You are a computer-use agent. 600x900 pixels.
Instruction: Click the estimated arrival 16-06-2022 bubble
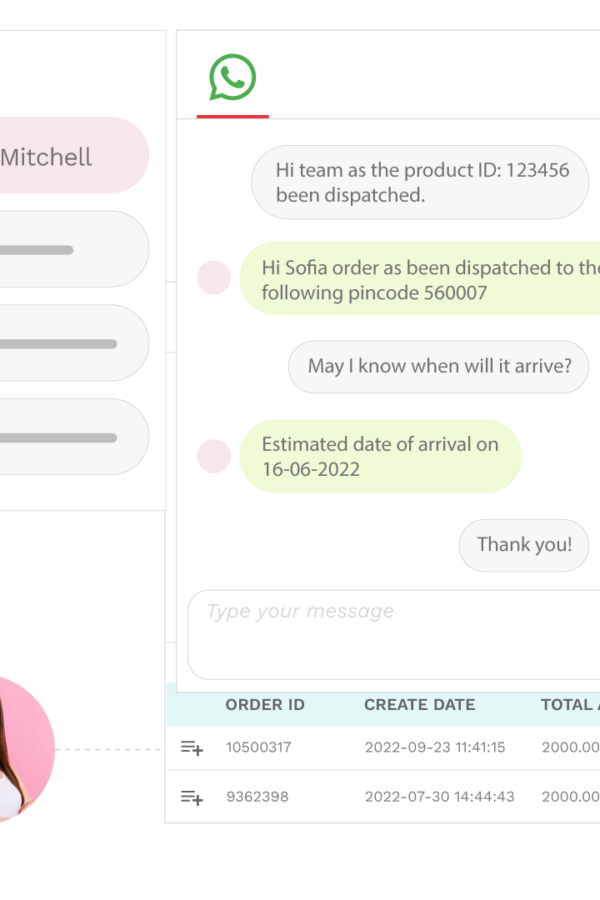pyautogui.click(x=381, y=456)
